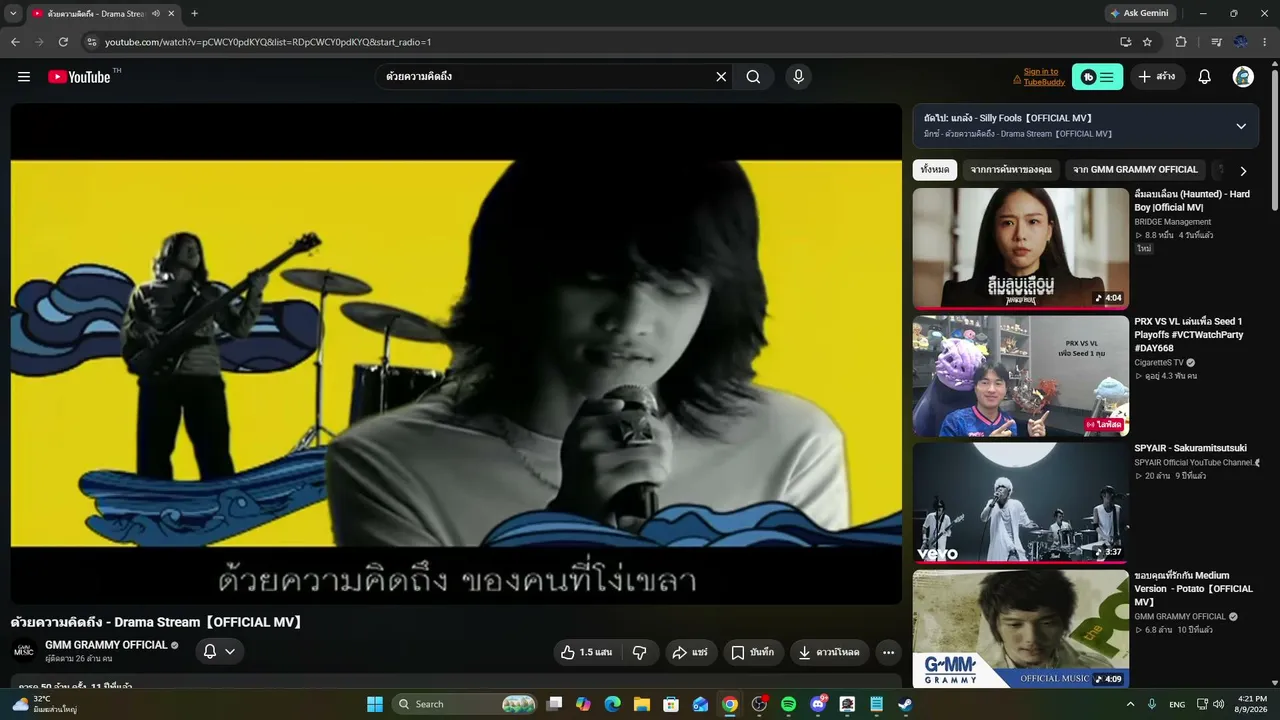Screen dimensions: 1280x720
Task: Select the จากการค้นหาของคุณ filter chip
Action: tap(1011, 170)
